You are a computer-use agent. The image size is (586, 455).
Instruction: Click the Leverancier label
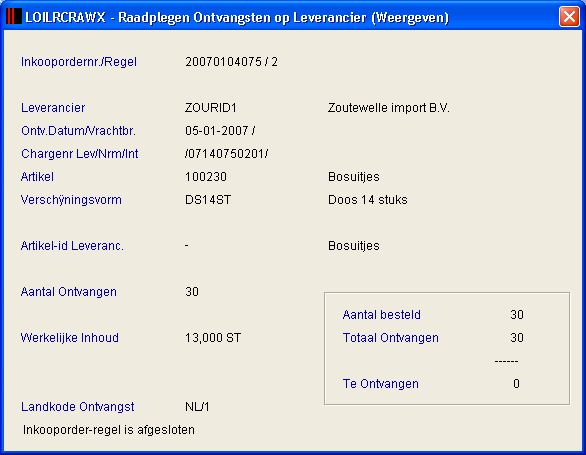point(53,108)
